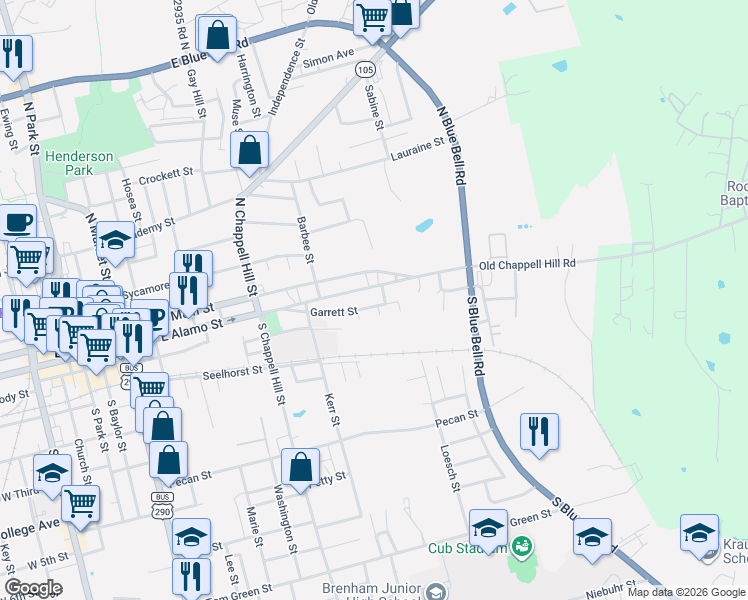Screen dimensions: 748x600
Task: Click the N Blue Bell Rd label
Action: click(x=451, y=145)
